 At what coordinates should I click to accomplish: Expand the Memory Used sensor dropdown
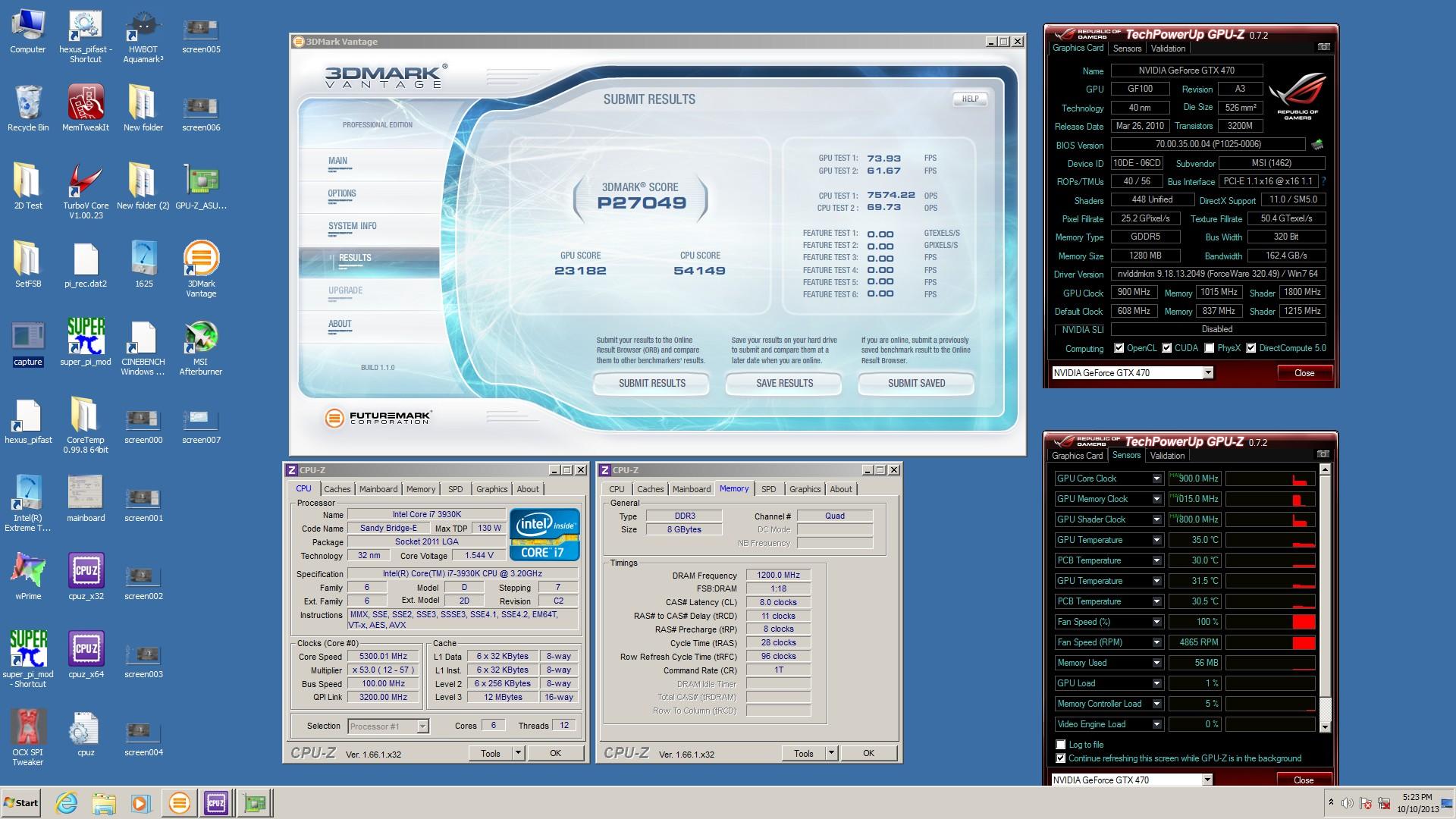[x=1156, y=663]
